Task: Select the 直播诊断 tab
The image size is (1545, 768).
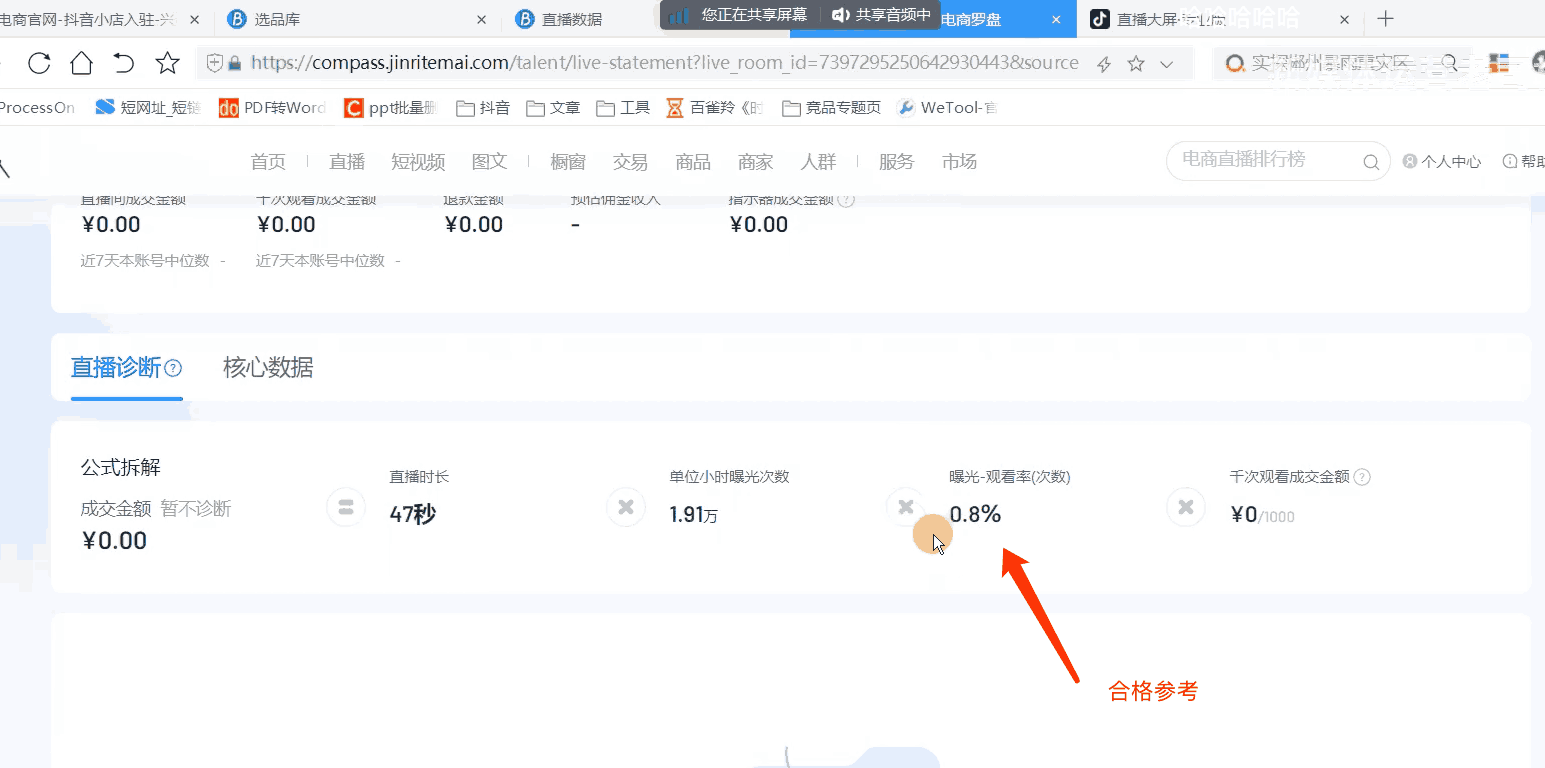Action: click(115, 367)
